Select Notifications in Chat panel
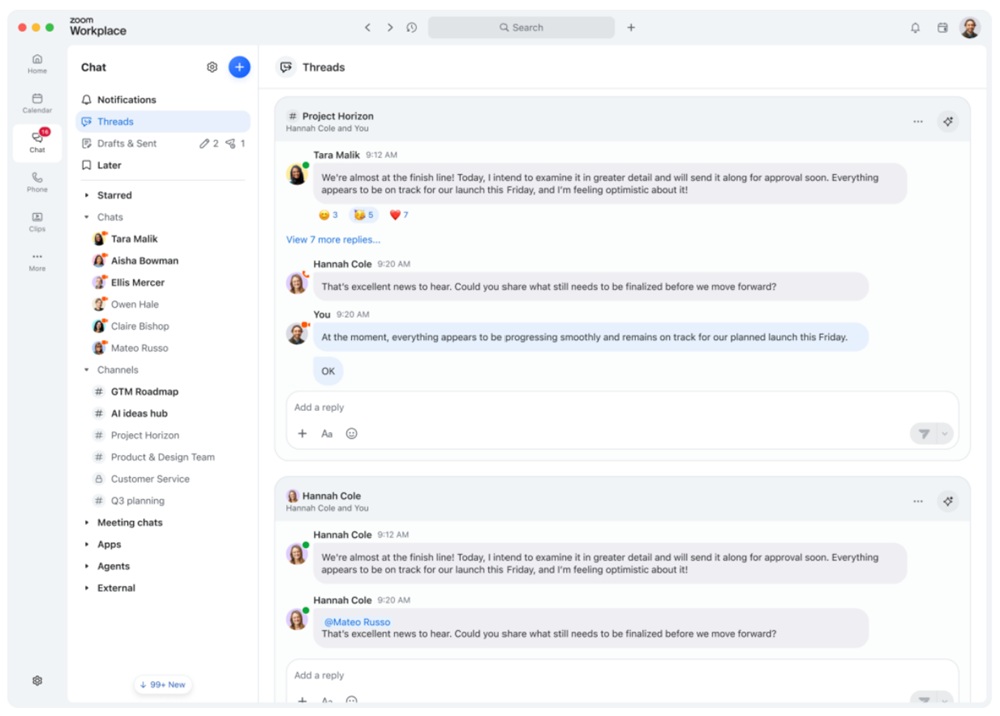The image size is (1000, 716). [x=163, y=99]
